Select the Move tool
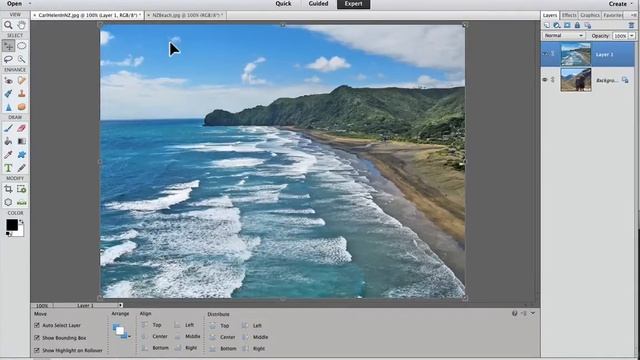The width and height of the screenshot is (640, 360). point(8,46)
